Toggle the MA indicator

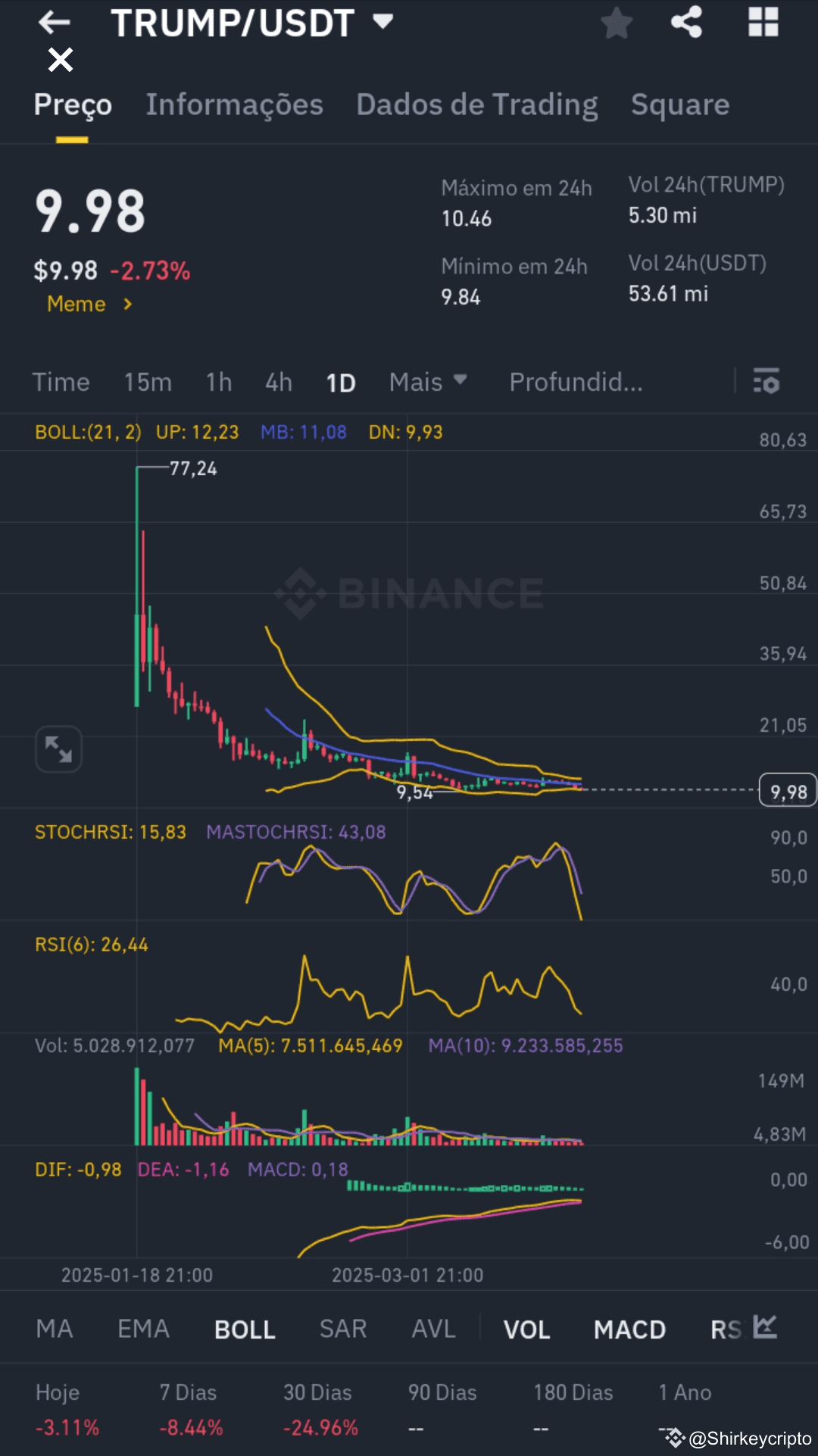coord(55,1329)
